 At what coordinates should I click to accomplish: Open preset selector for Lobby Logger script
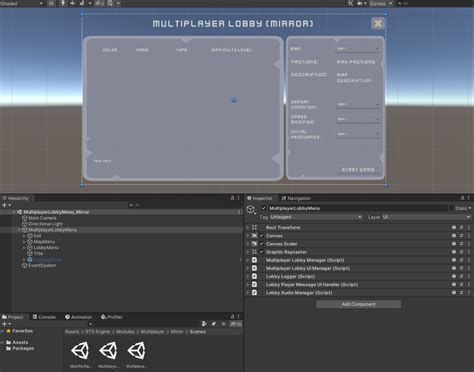coord(461,276)
